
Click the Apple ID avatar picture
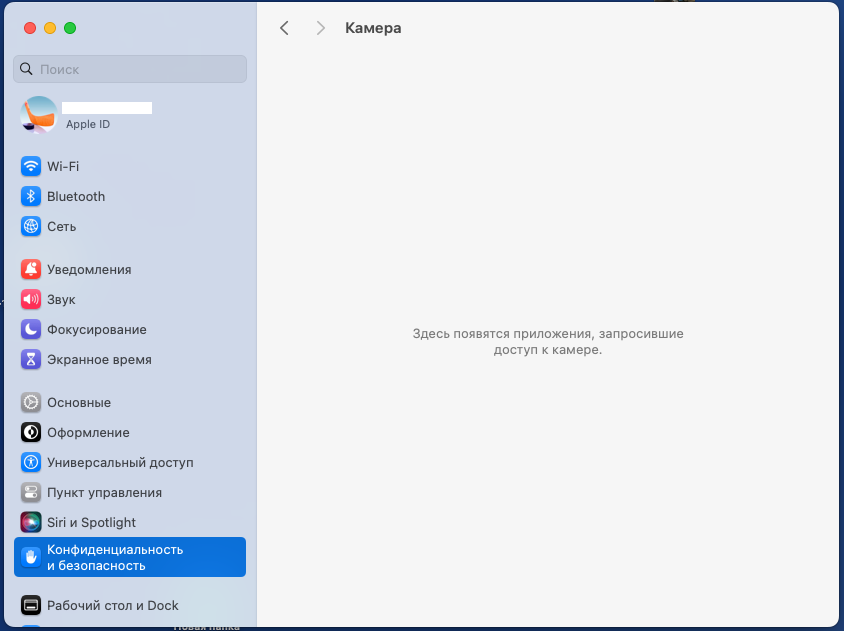[x=39, y=115]
